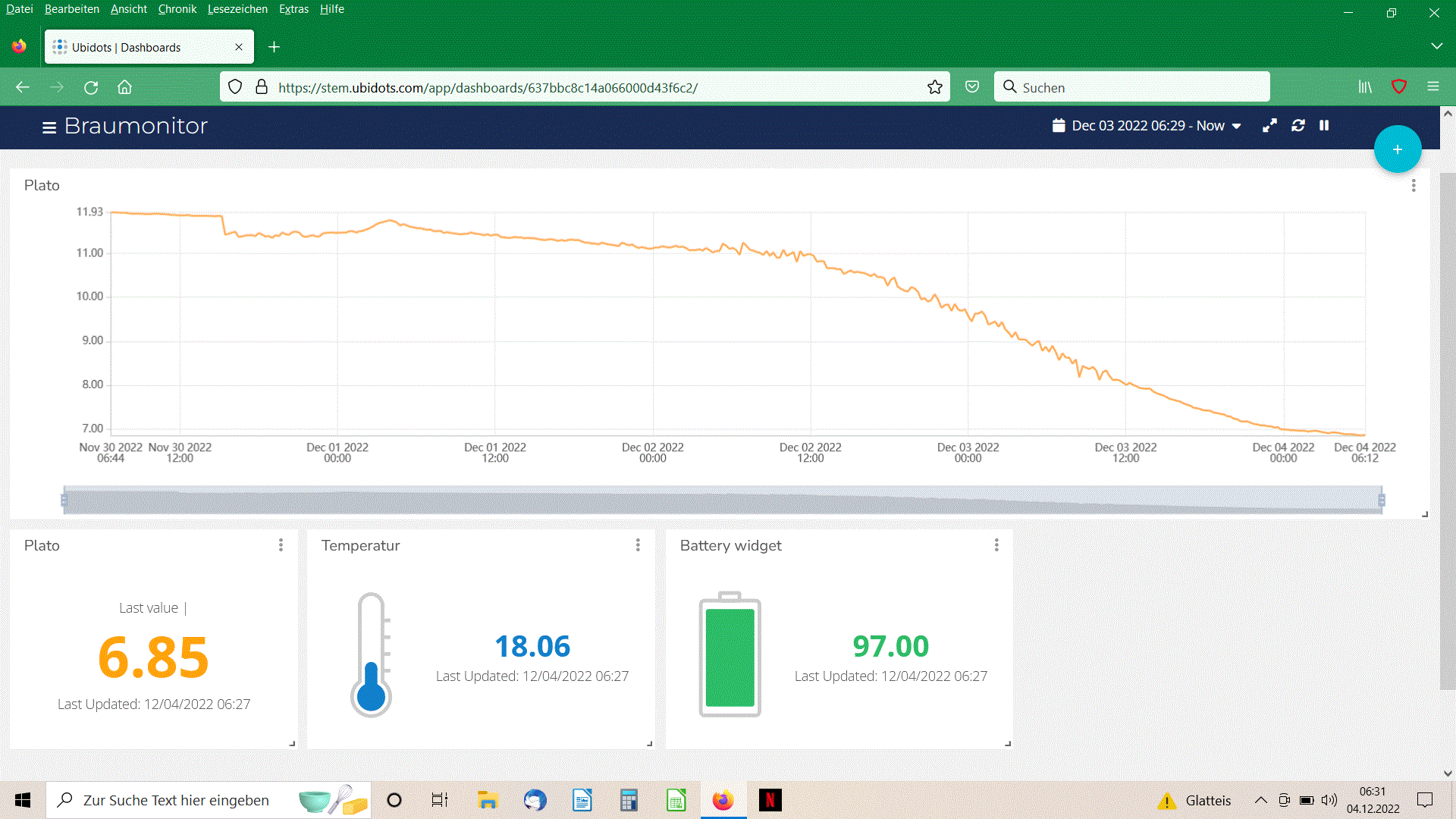Open the Lesezeichen menu
Image resolution: width=1456 pixels, height=819 pixels.
click(237, 9)
